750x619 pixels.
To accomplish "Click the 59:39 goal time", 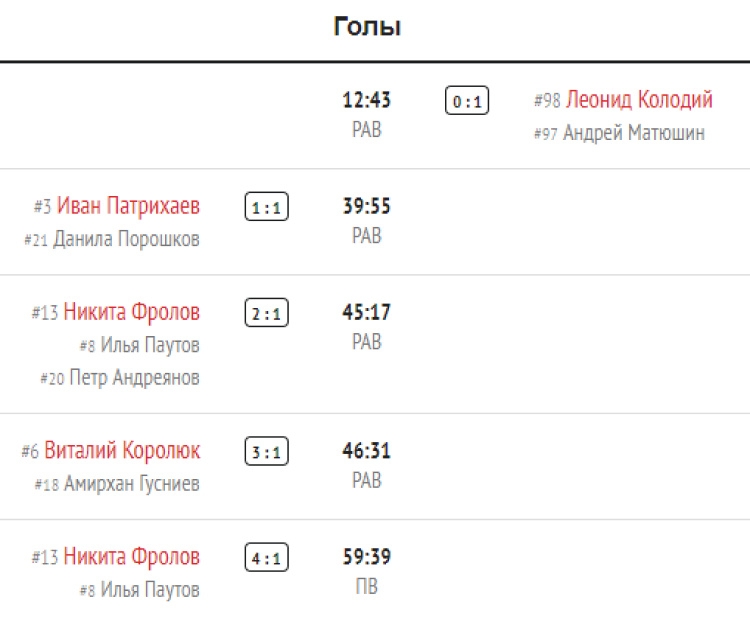I will click(x=367, y=557).
